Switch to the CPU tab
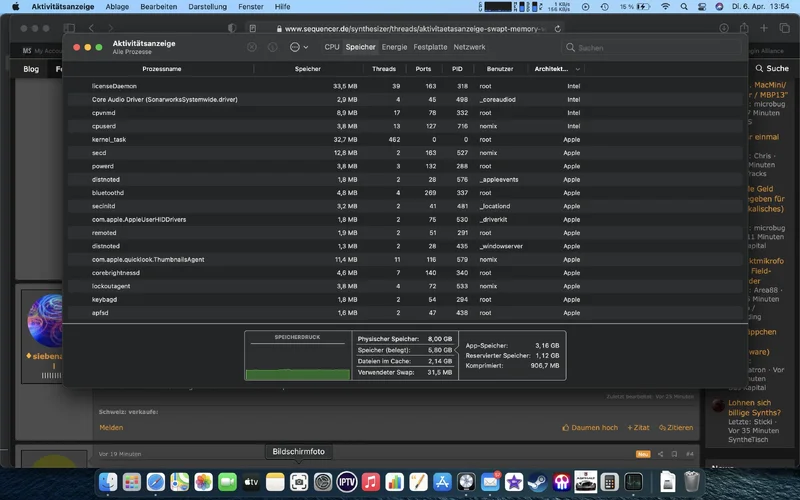The width and height of the screenshot is (800, 500). tap(332, 47)
